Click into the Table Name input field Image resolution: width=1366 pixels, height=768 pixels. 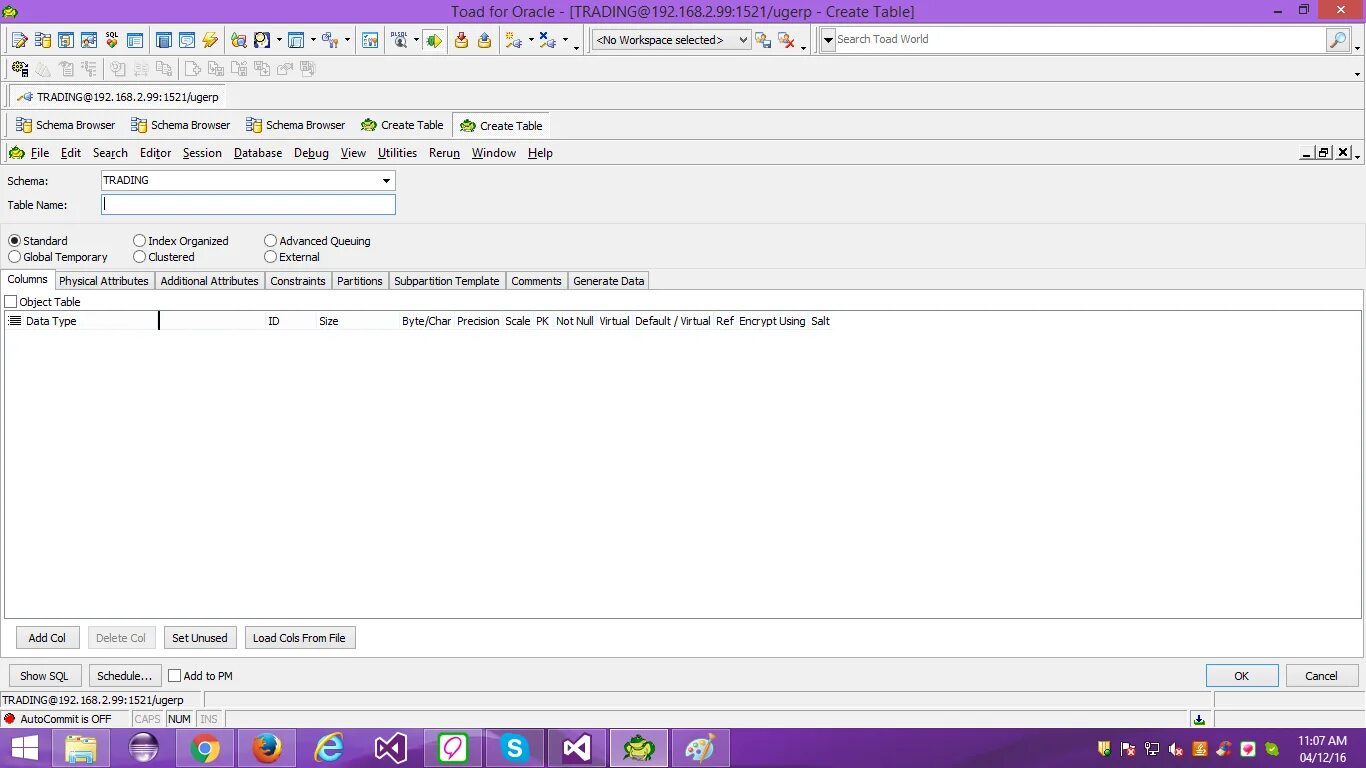point(248,204)
